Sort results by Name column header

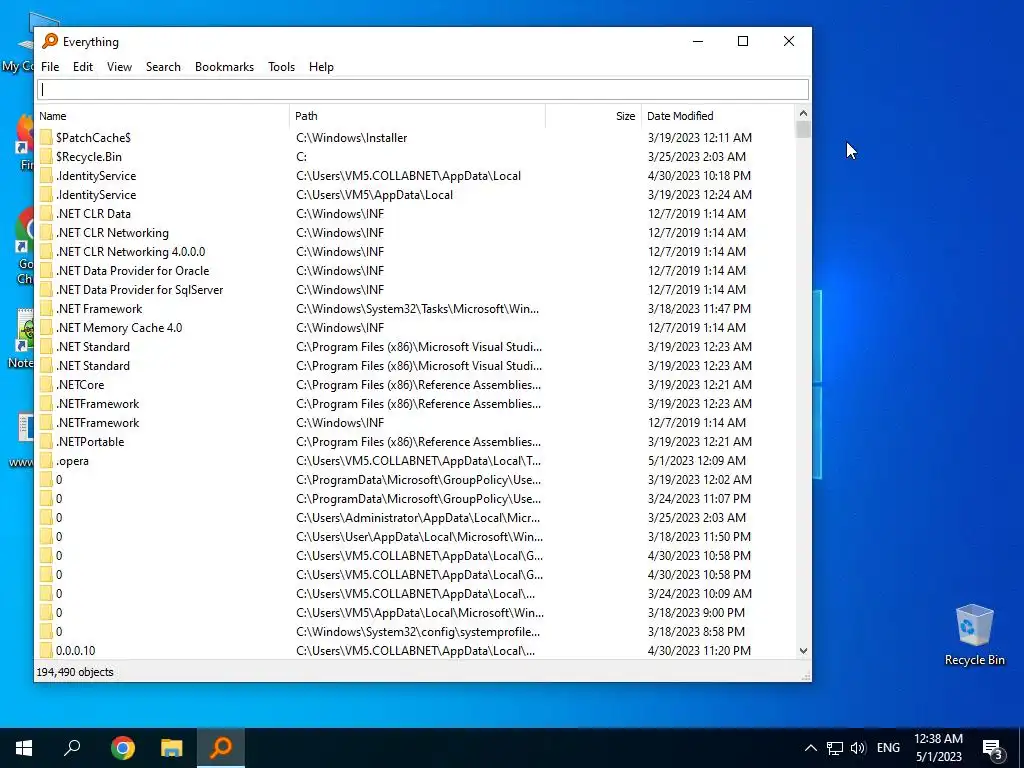163,116
